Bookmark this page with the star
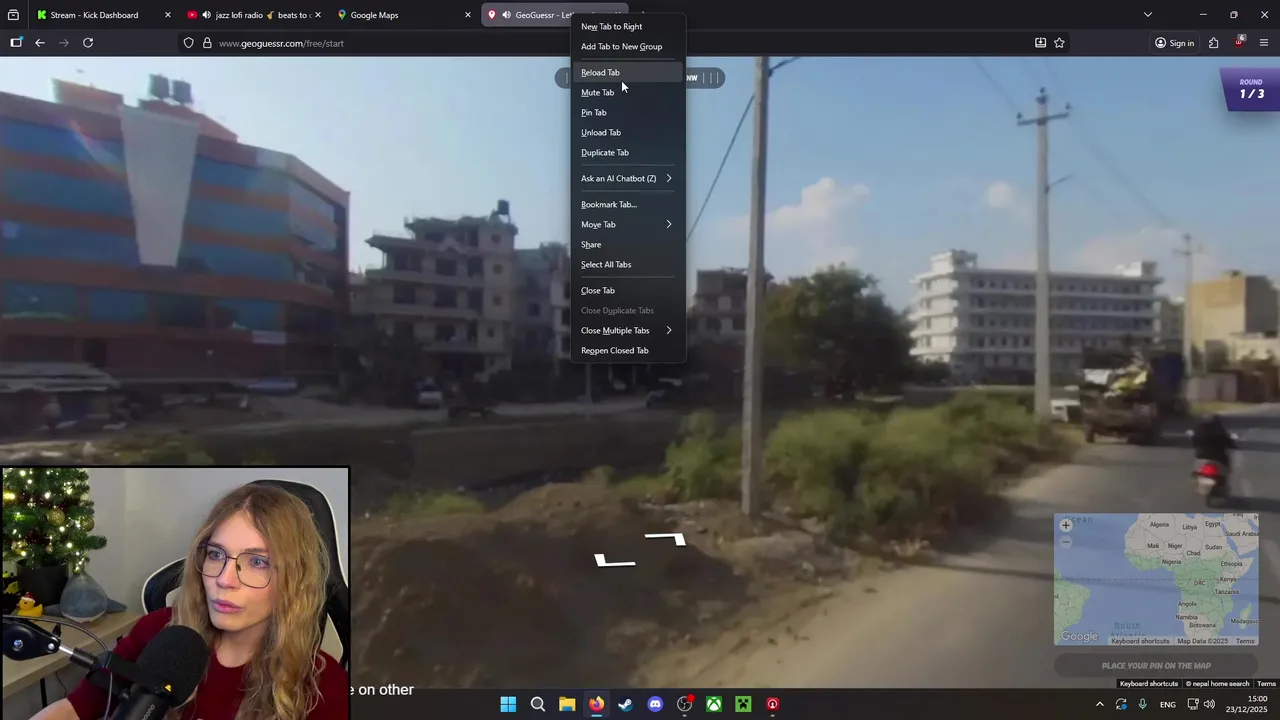1280x720 pixels. [1059, 43]
